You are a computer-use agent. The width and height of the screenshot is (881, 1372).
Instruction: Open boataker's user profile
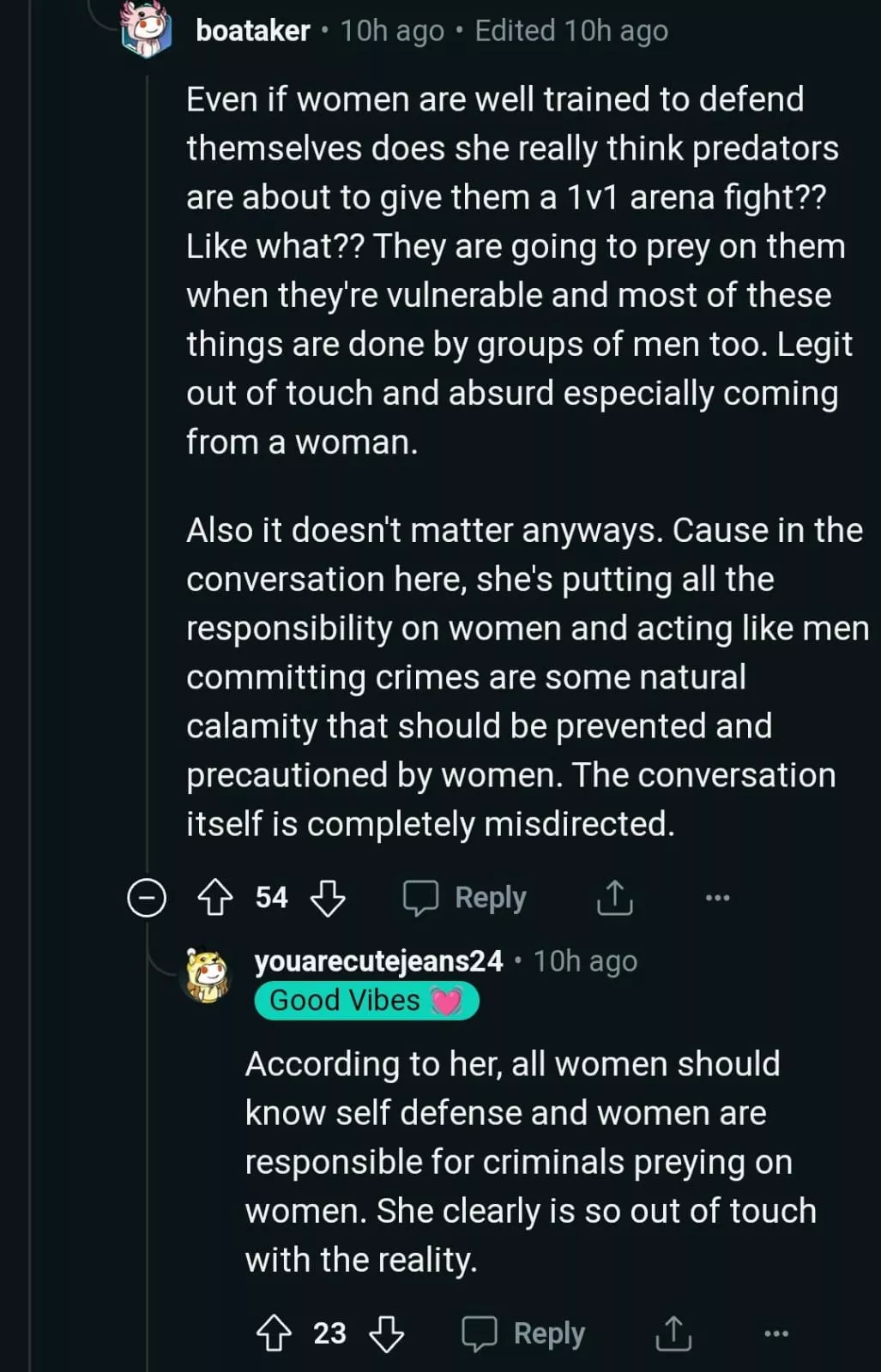click(x=252, y=31)
